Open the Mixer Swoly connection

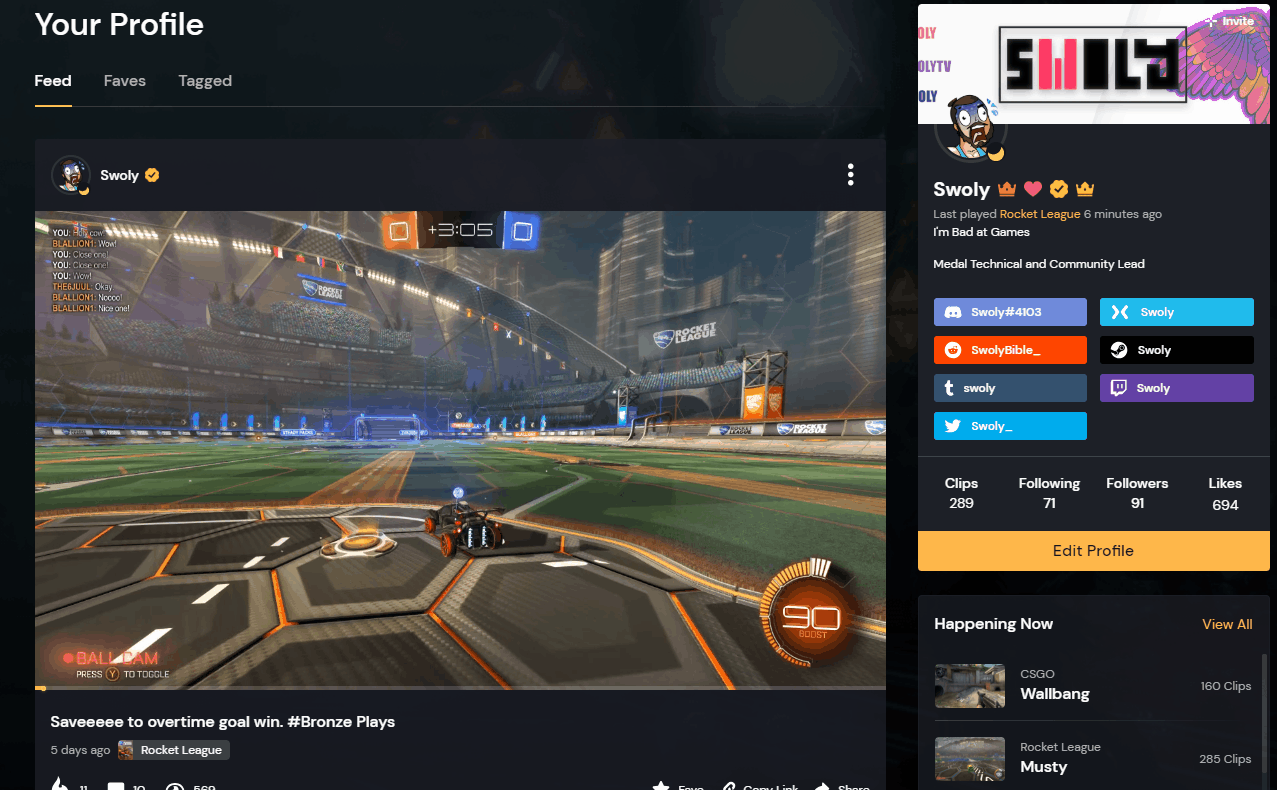(x=1177, y=312)
